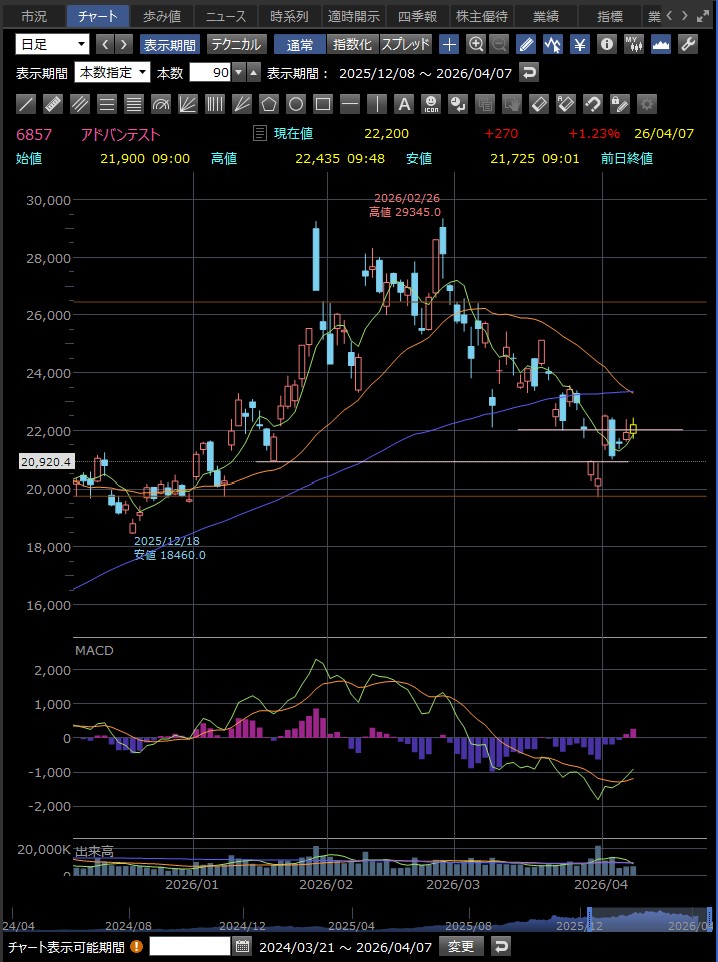Click the 本数 count stepper arrow
Screen dimensions: 718x962
(253, 72)
